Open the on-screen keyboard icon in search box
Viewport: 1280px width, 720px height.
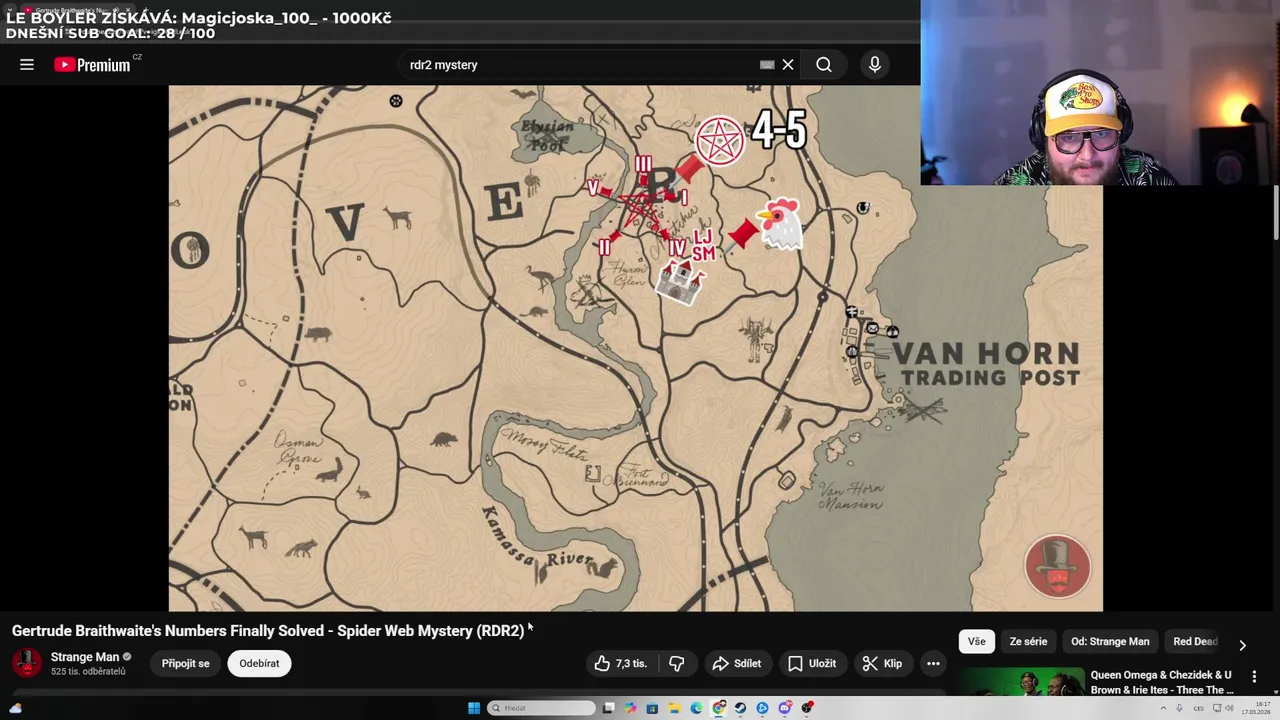pyautogui.click(x=767, y=64)
